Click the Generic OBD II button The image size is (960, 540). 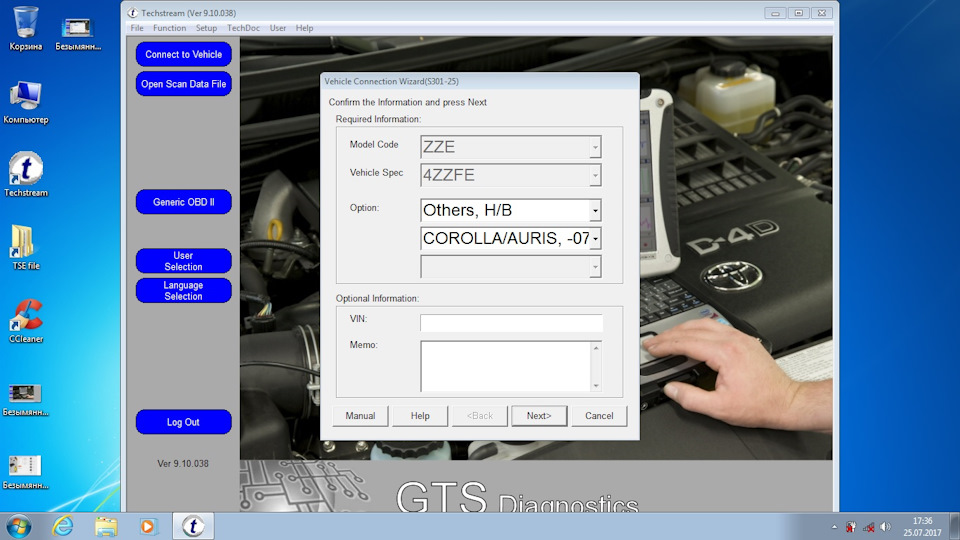(x=184, y=202)
